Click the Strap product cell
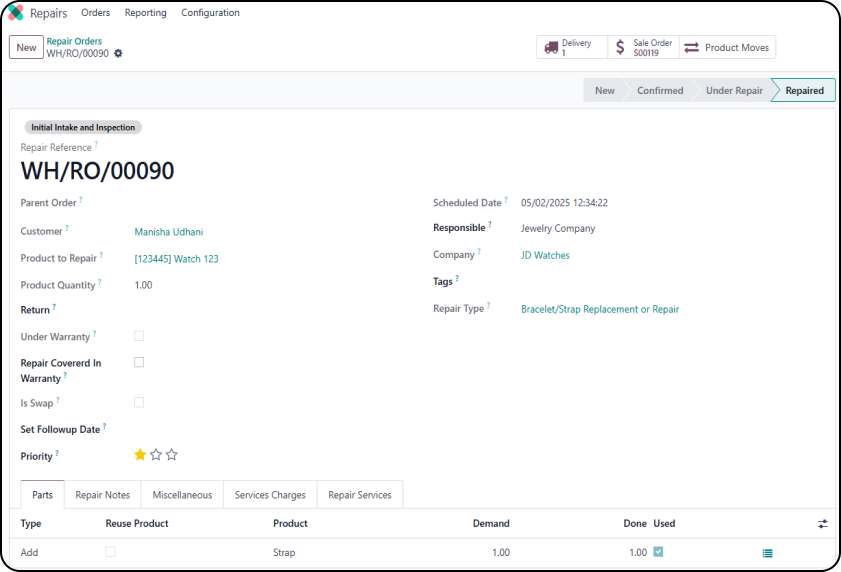Viewport: 841px width, 572px height. [284, 553]
